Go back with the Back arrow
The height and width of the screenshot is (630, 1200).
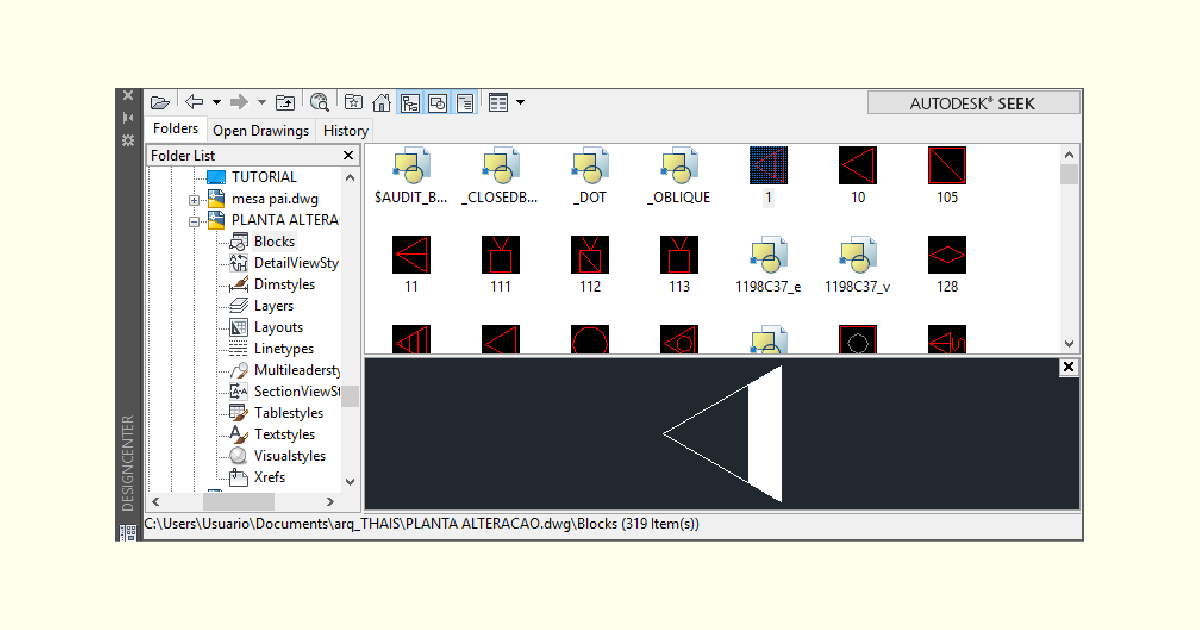195,102
